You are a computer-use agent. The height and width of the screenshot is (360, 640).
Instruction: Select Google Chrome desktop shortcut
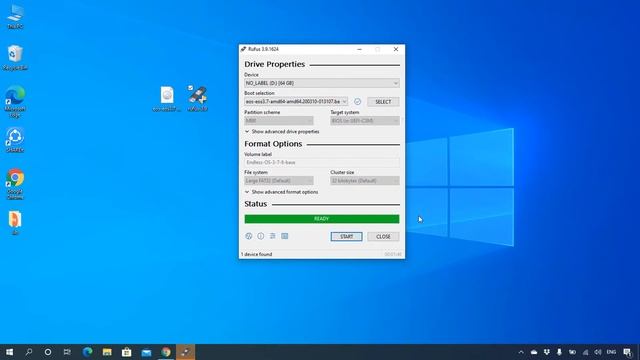tap(15, 184)
